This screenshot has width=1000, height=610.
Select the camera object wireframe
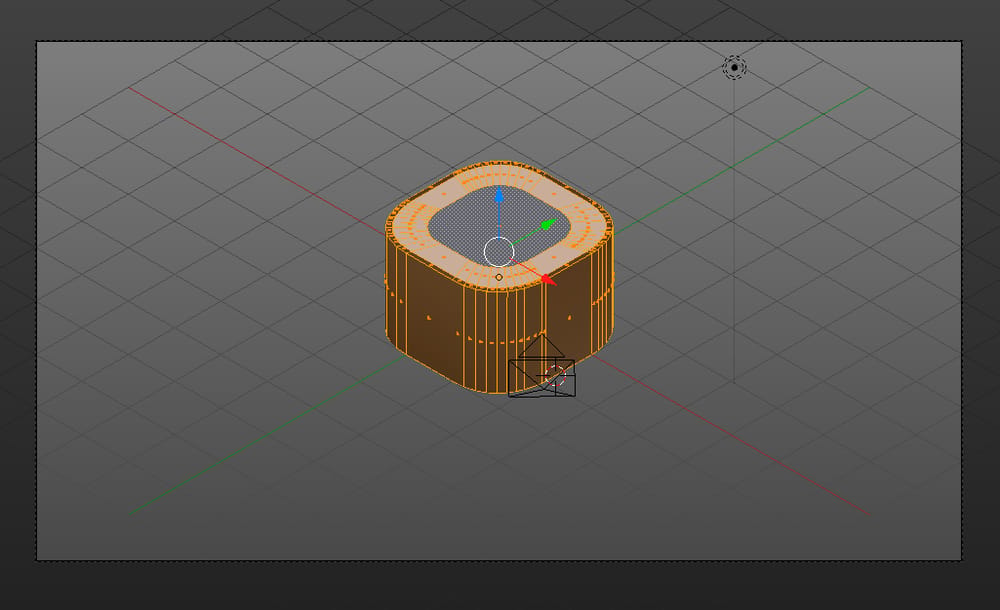[x=541, y=368]
